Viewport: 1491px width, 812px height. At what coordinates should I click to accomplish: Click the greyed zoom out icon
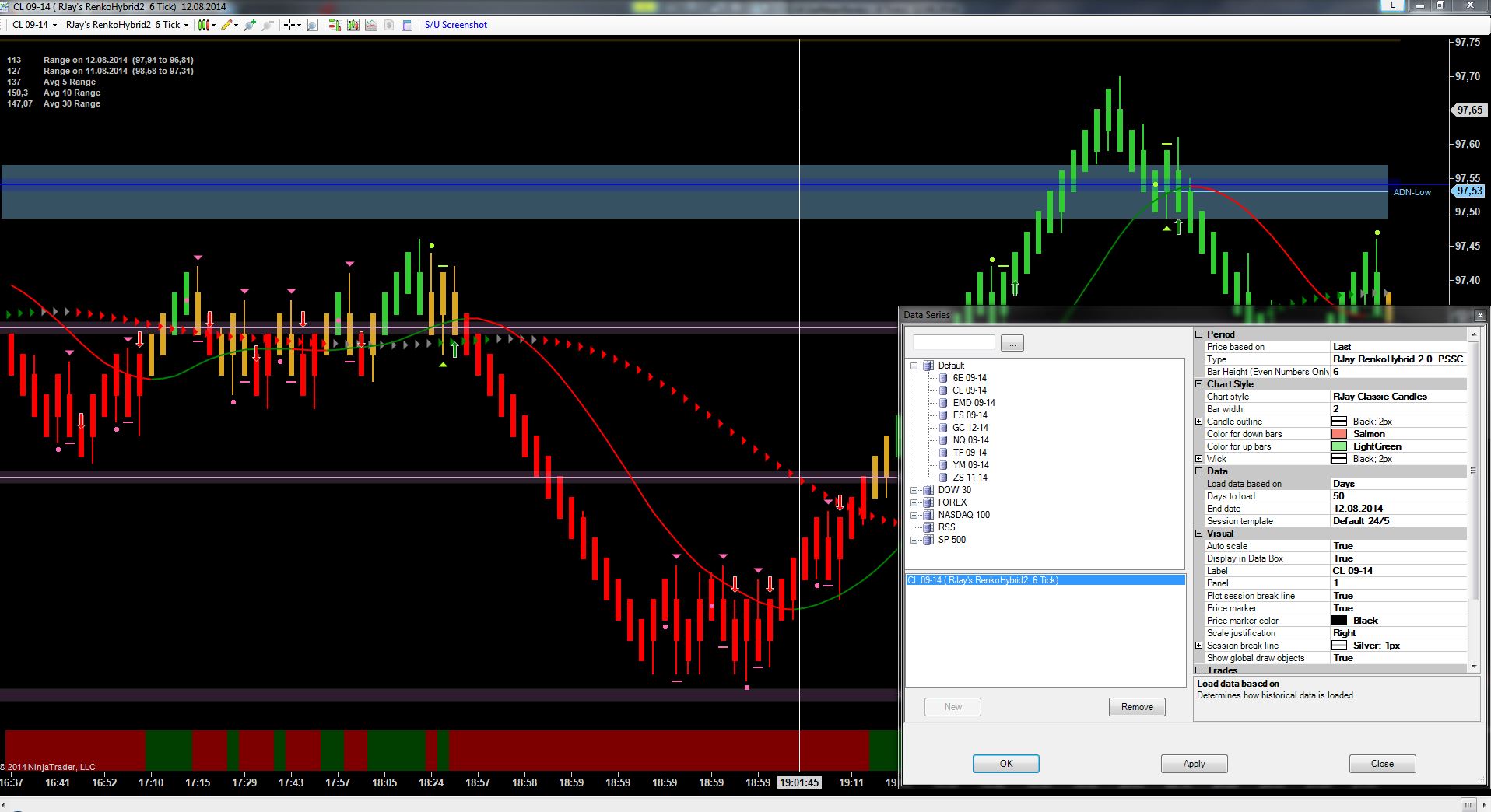268,25
